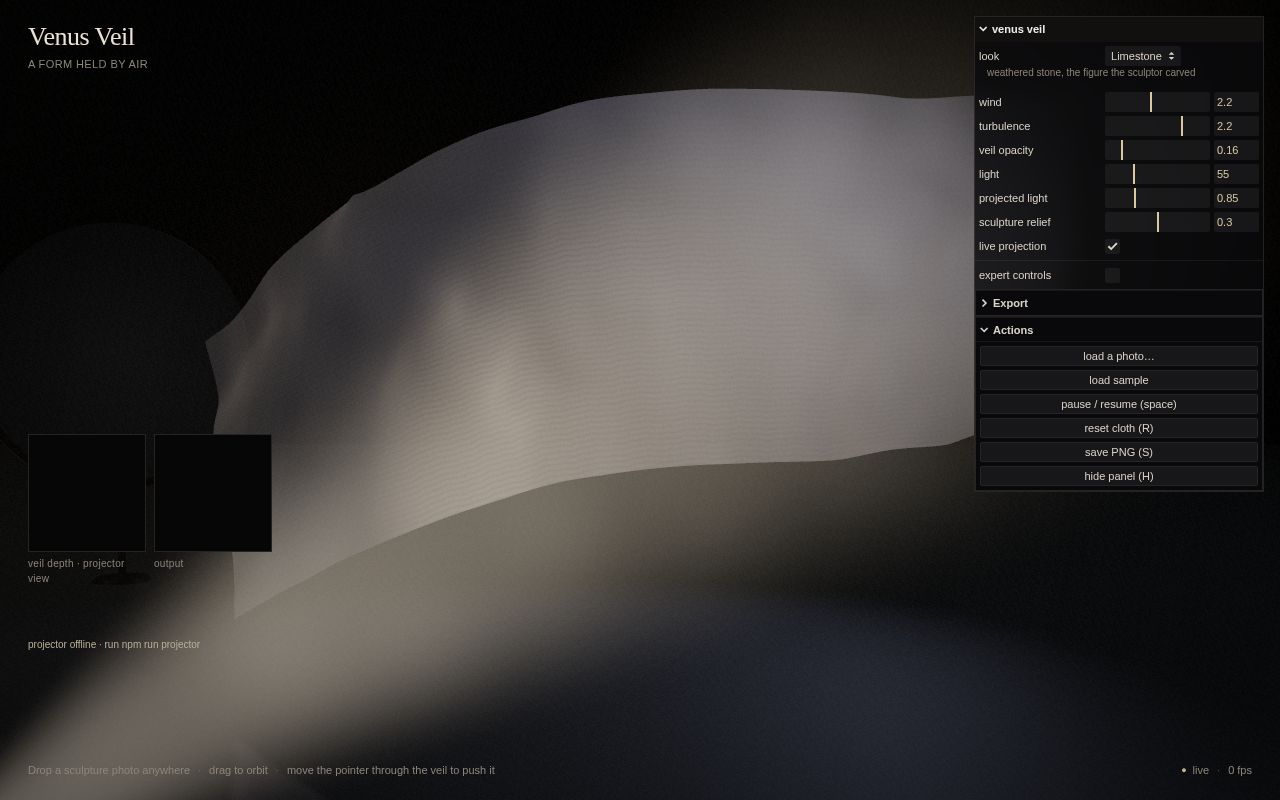Click the live status indicator text
The image size is (1280, 800).
point(1200,770)
